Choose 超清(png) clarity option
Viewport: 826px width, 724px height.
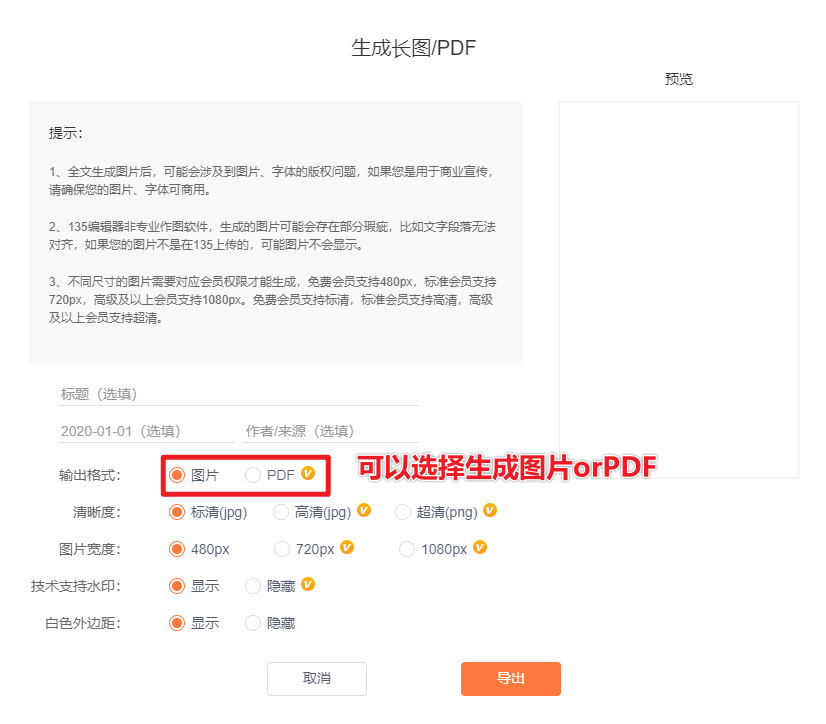403,512
